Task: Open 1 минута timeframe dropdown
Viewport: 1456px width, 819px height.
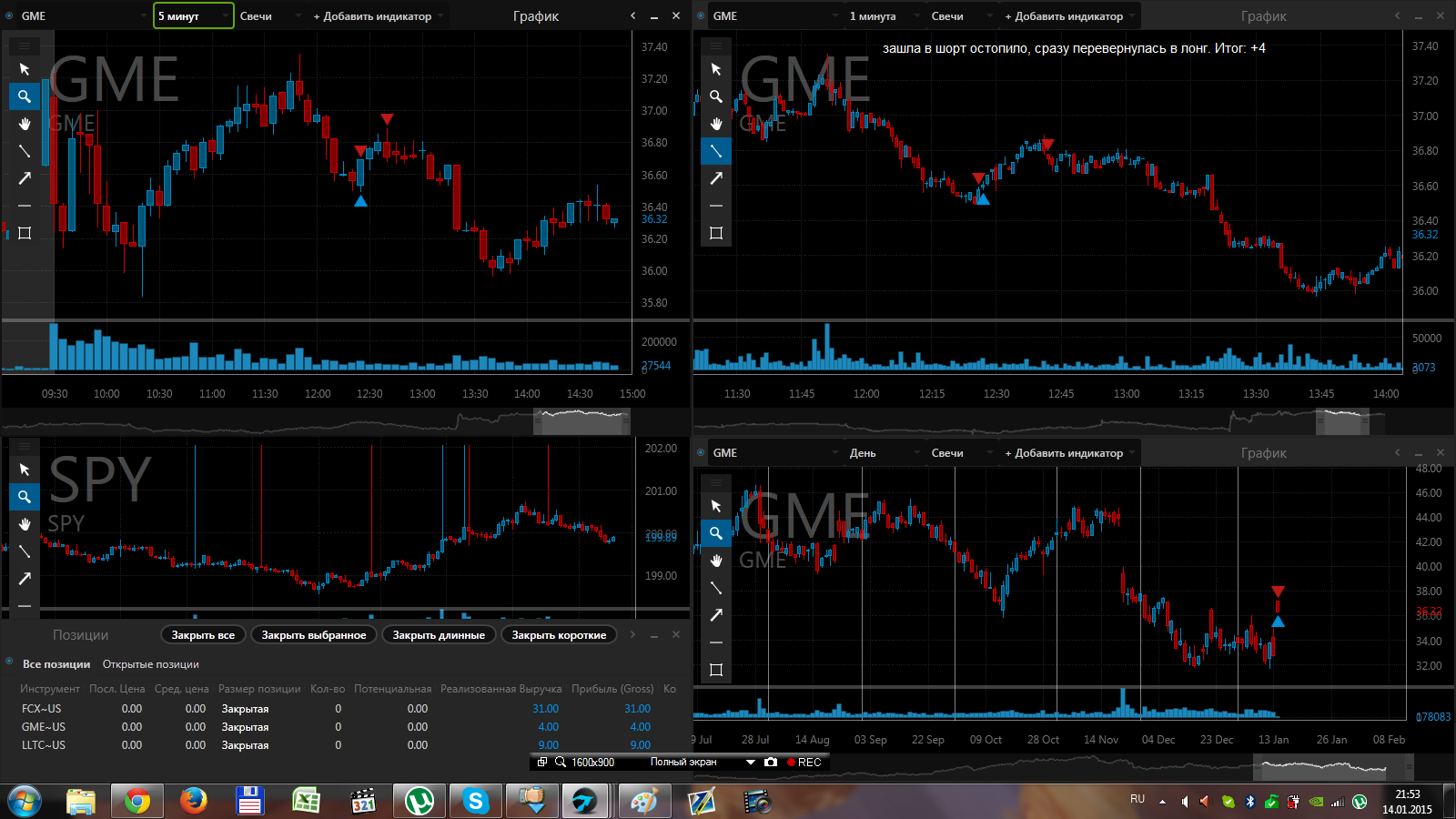Action: coord(884,15)
